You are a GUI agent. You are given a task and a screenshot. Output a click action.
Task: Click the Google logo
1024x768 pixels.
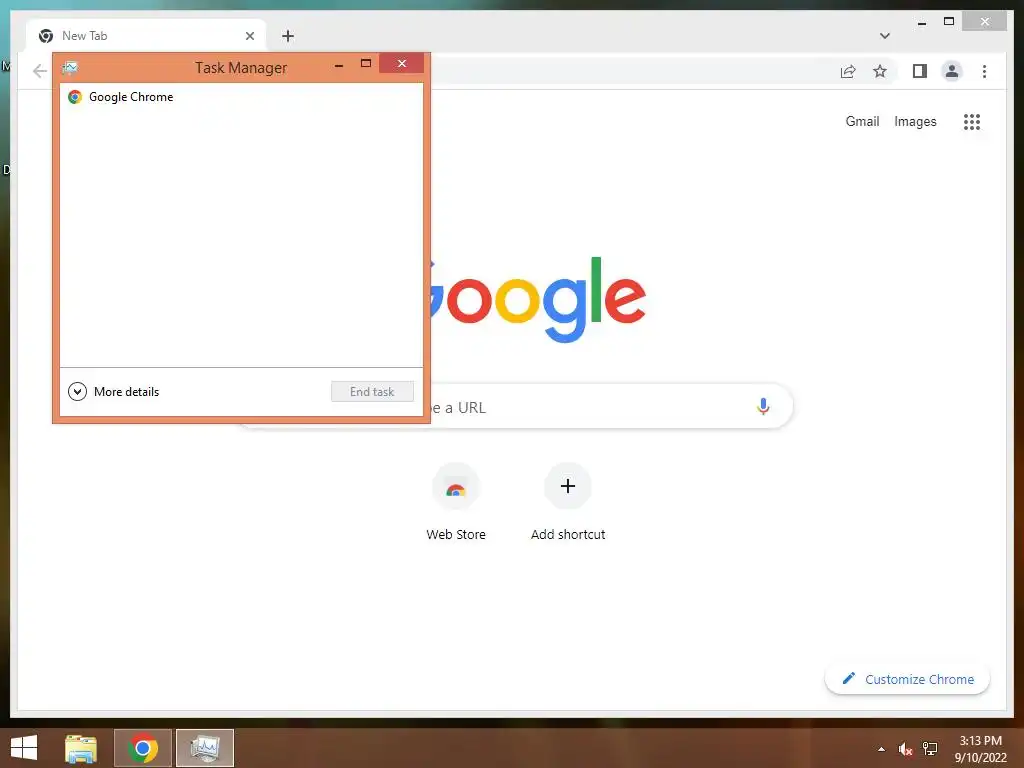pos(536,299)
